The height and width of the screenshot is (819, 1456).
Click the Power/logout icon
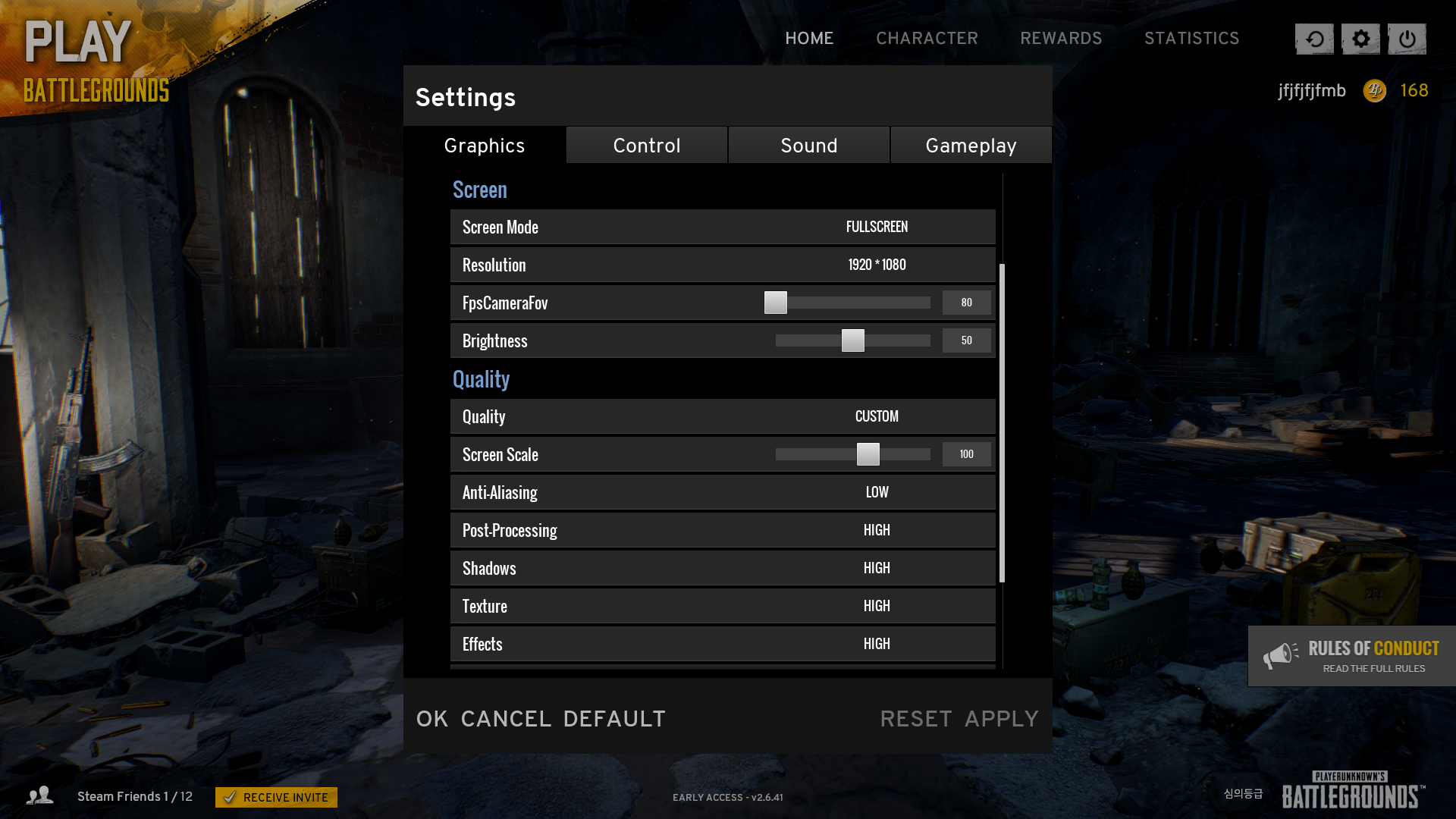pyautogui.click(x=1407, y=39)
